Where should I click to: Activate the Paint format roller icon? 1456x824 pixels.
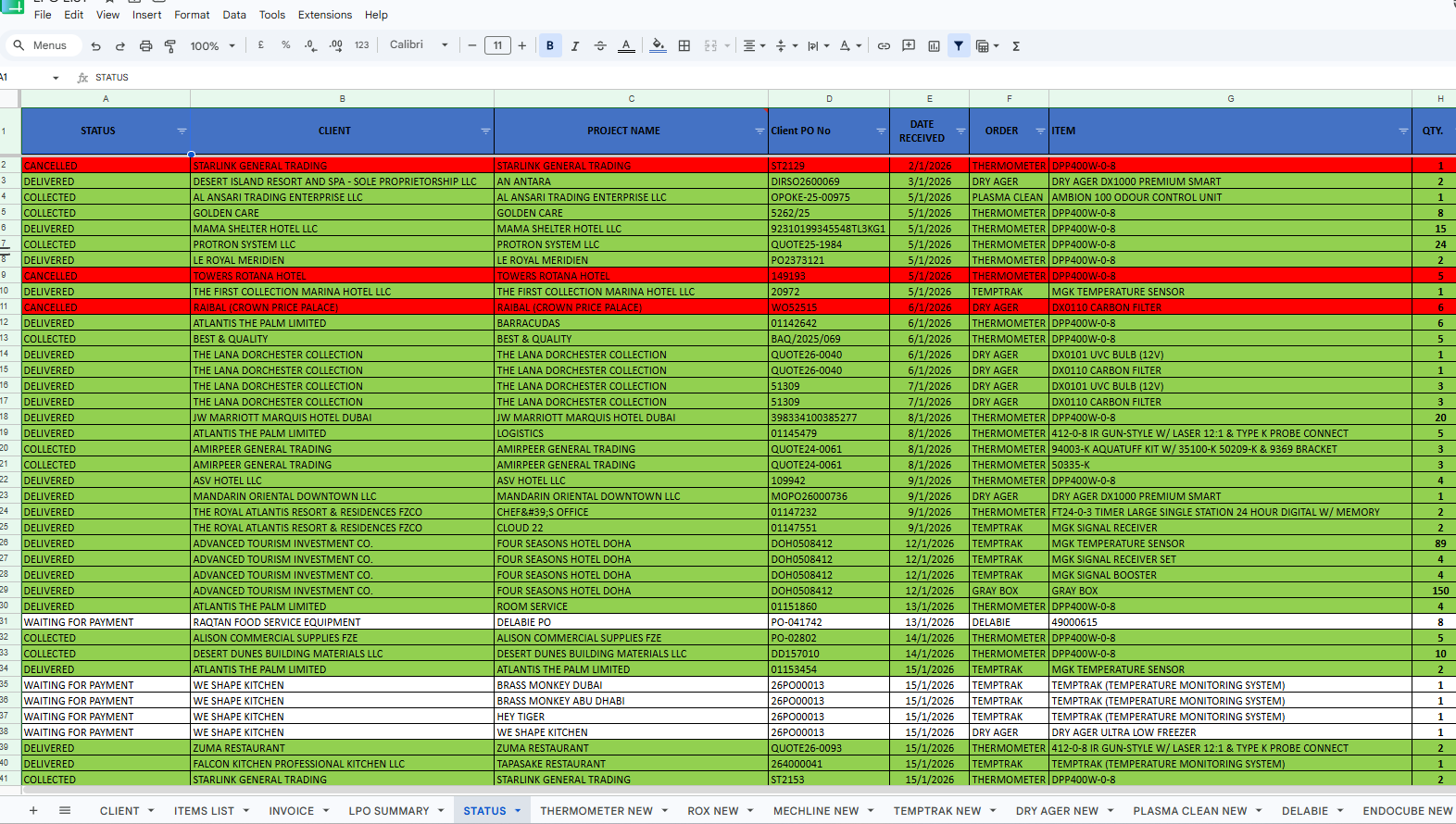(x=170, y=45)
